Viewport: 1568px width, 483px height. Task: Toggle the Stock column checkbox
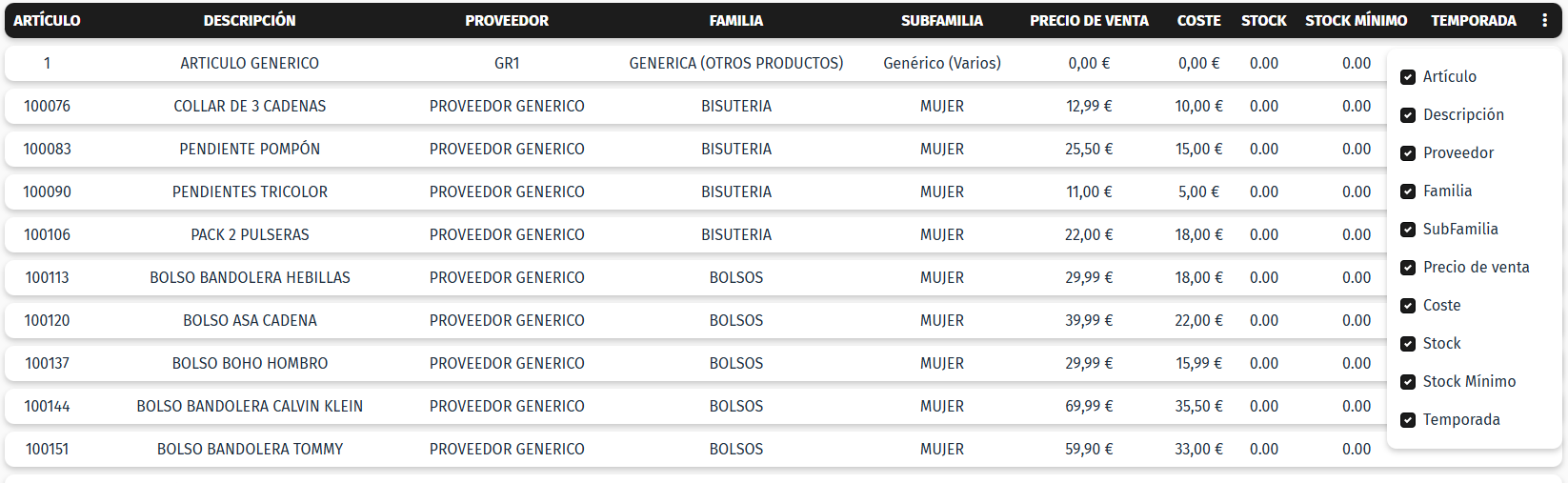pyautogui.click(x=1408, y=344)
